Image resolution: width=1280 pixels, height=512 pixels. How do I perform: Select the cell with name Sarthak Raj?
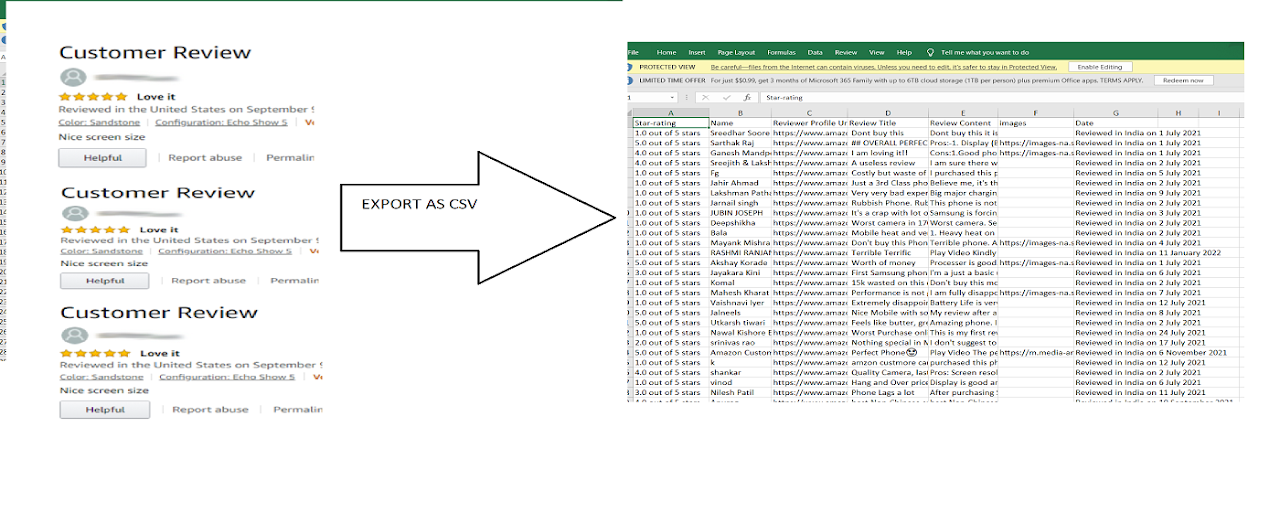click(739, 142)
